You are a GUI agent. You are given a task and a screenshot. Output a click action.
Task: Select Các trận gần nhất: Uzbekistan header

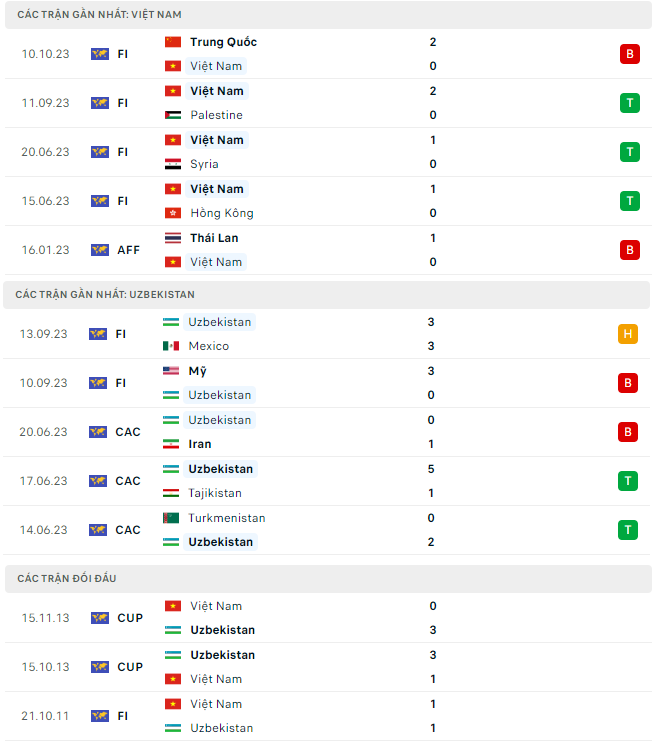106,295
